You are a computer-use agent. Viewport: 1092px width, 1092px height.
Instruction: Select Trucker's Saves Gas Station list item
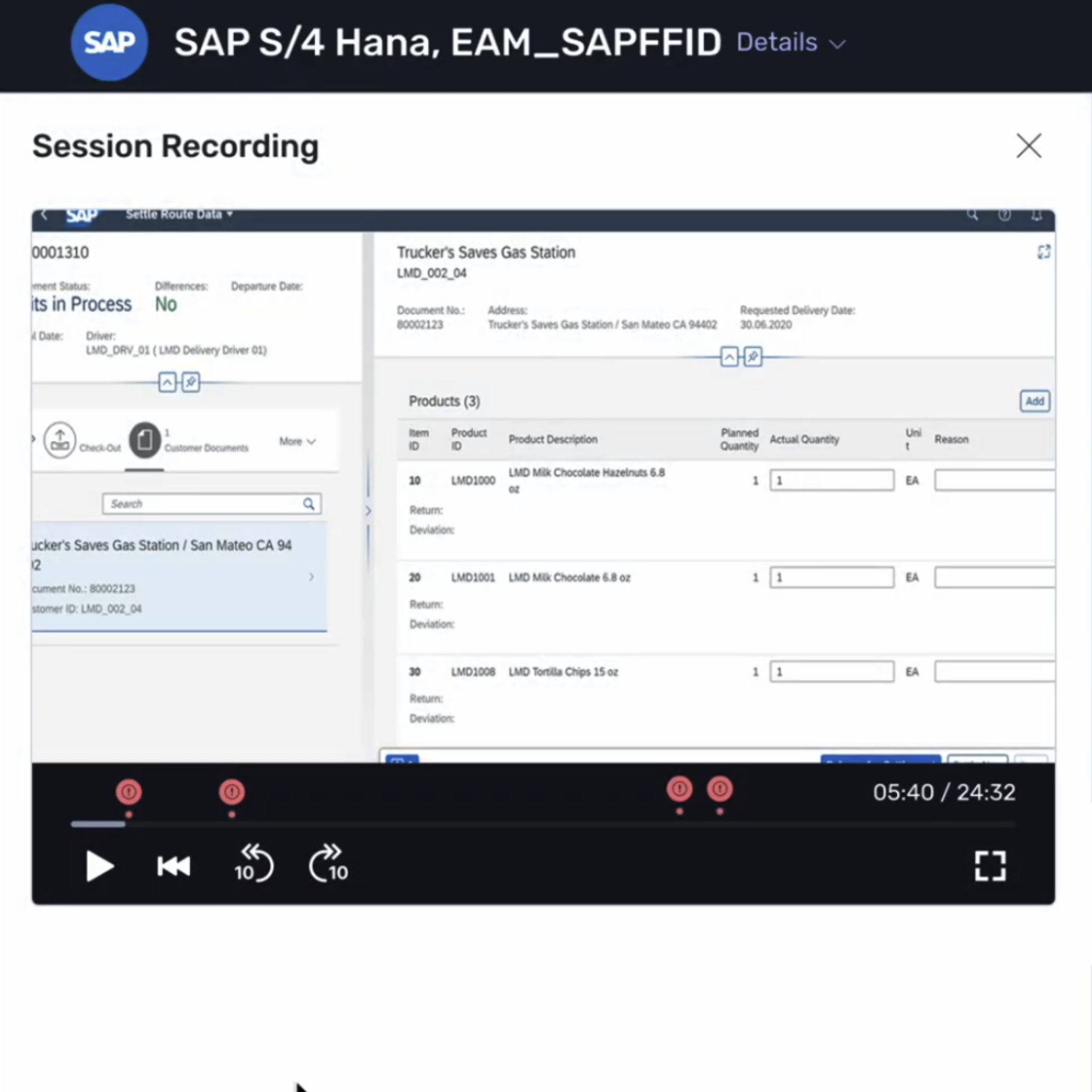pos(179,576)
